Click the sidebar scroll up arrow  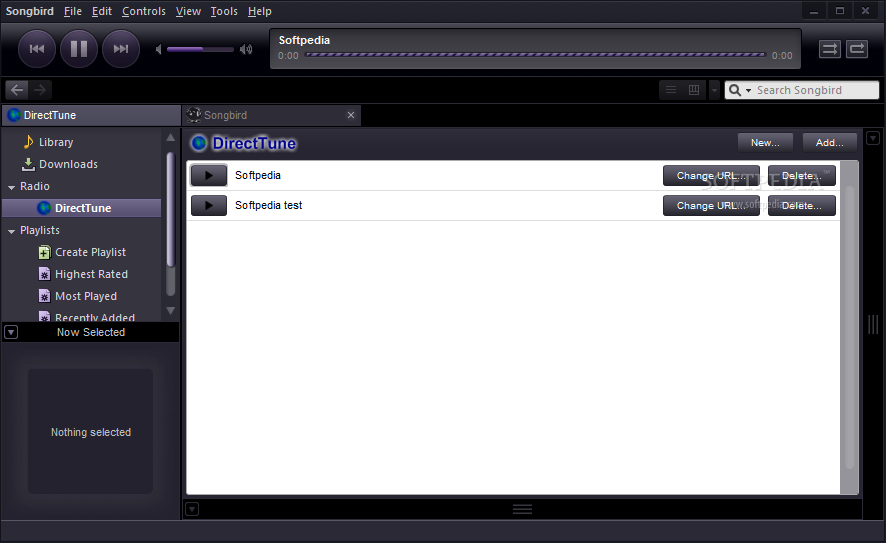click(x=171, y=137)
